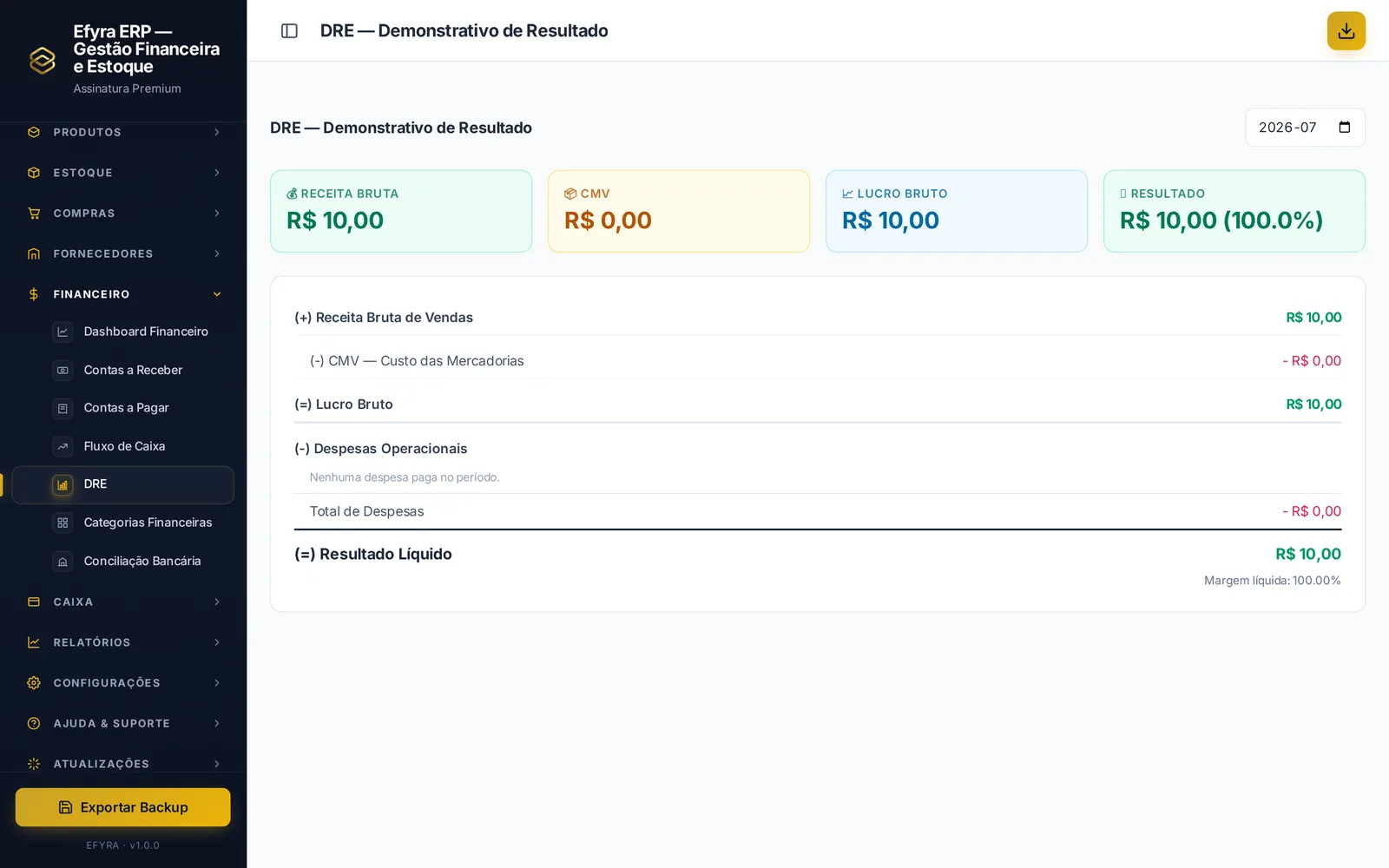Screen dimensions: 1389x868
Task: Click the Relatórios line chart icon
Action: pos(34,642)
